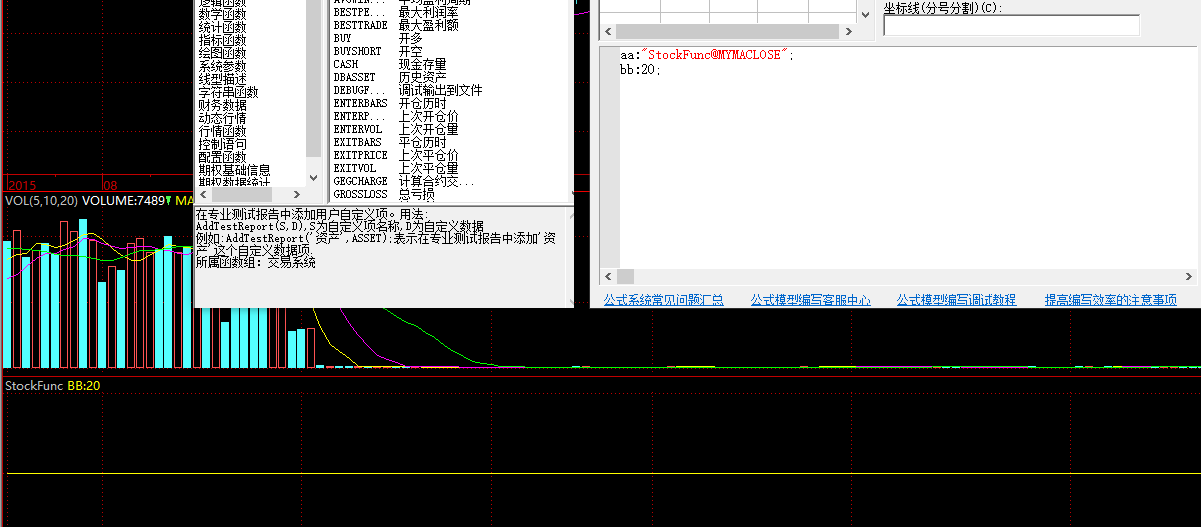Click the VOL(5,10,20) indicator label

tap(41, 201)
